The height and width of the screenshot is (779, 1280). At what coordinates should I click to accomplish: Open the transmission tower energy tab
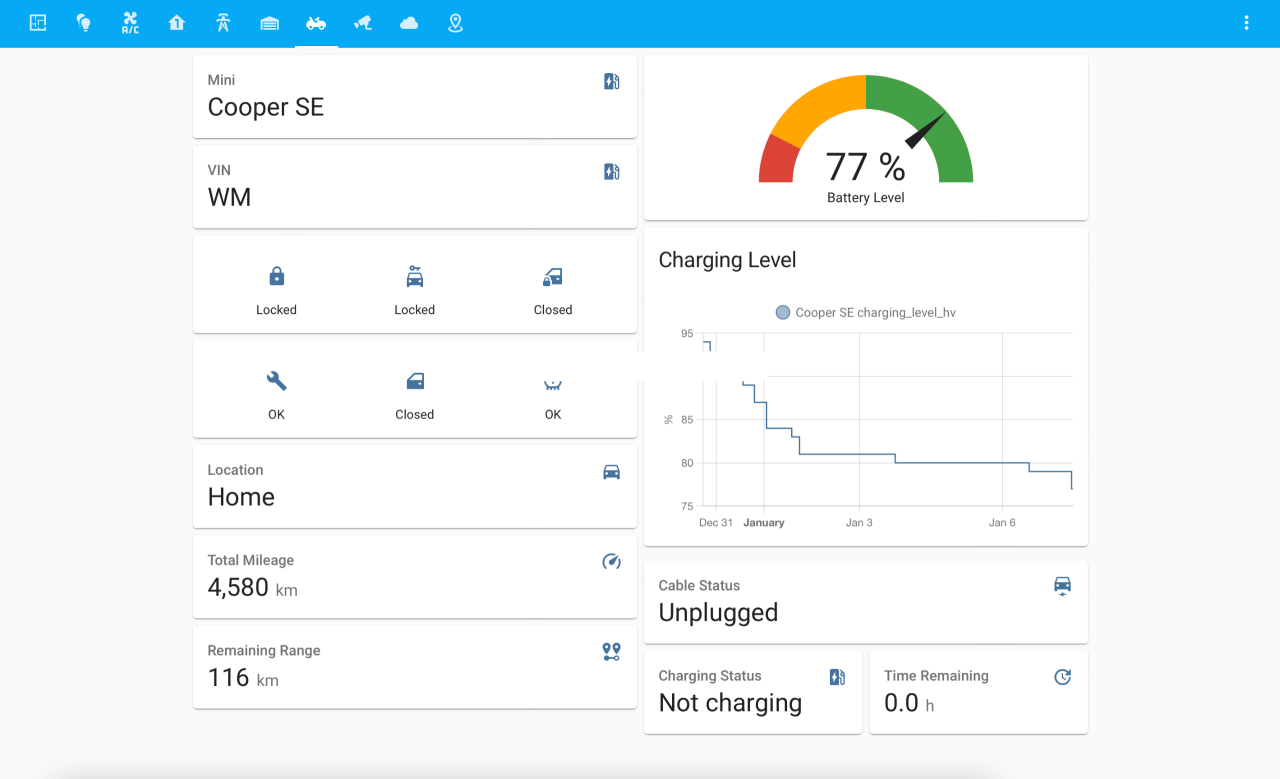223,23
